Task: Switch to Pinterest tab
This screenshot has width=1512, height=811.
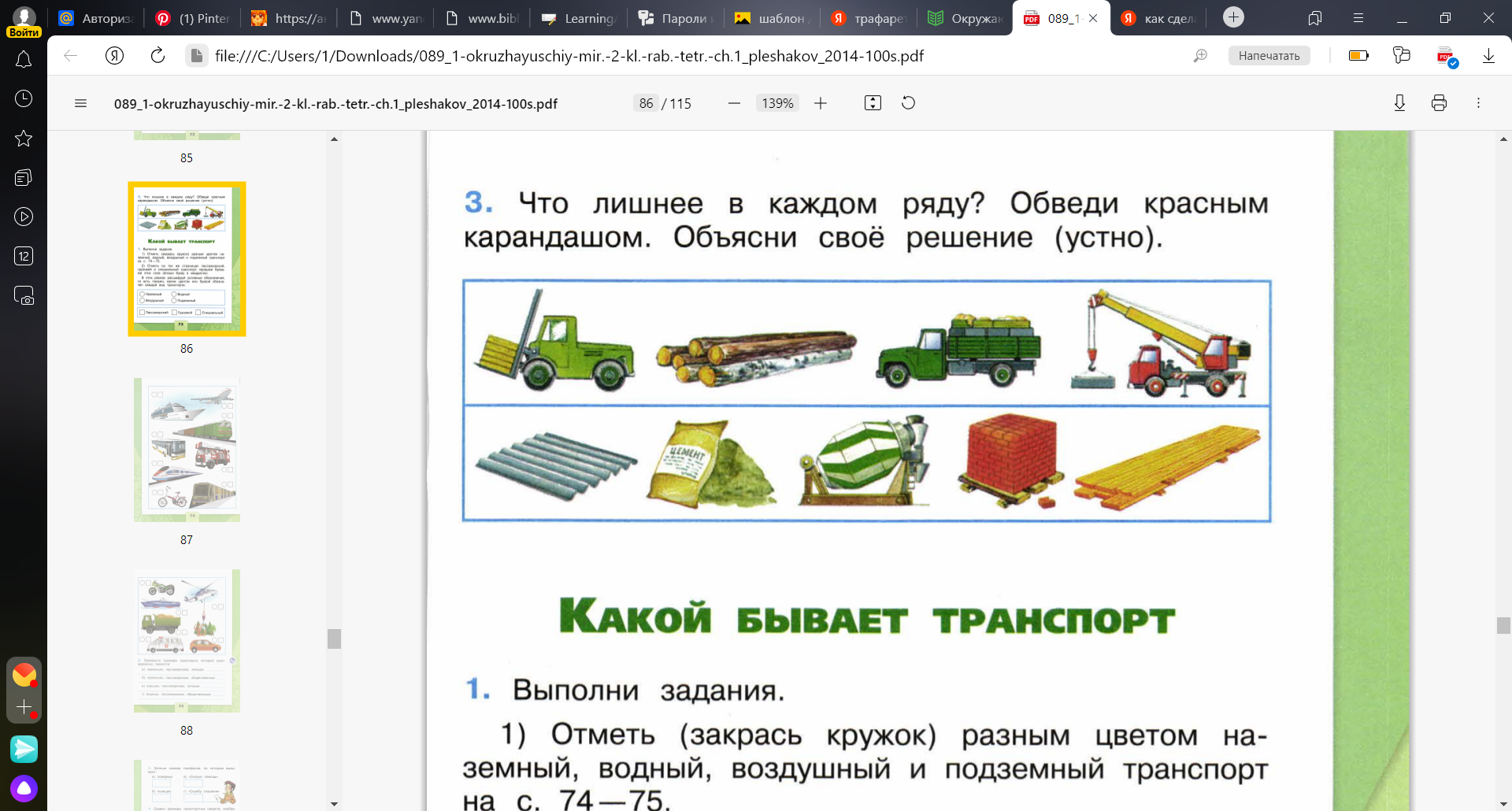Action: coord(194,18)
